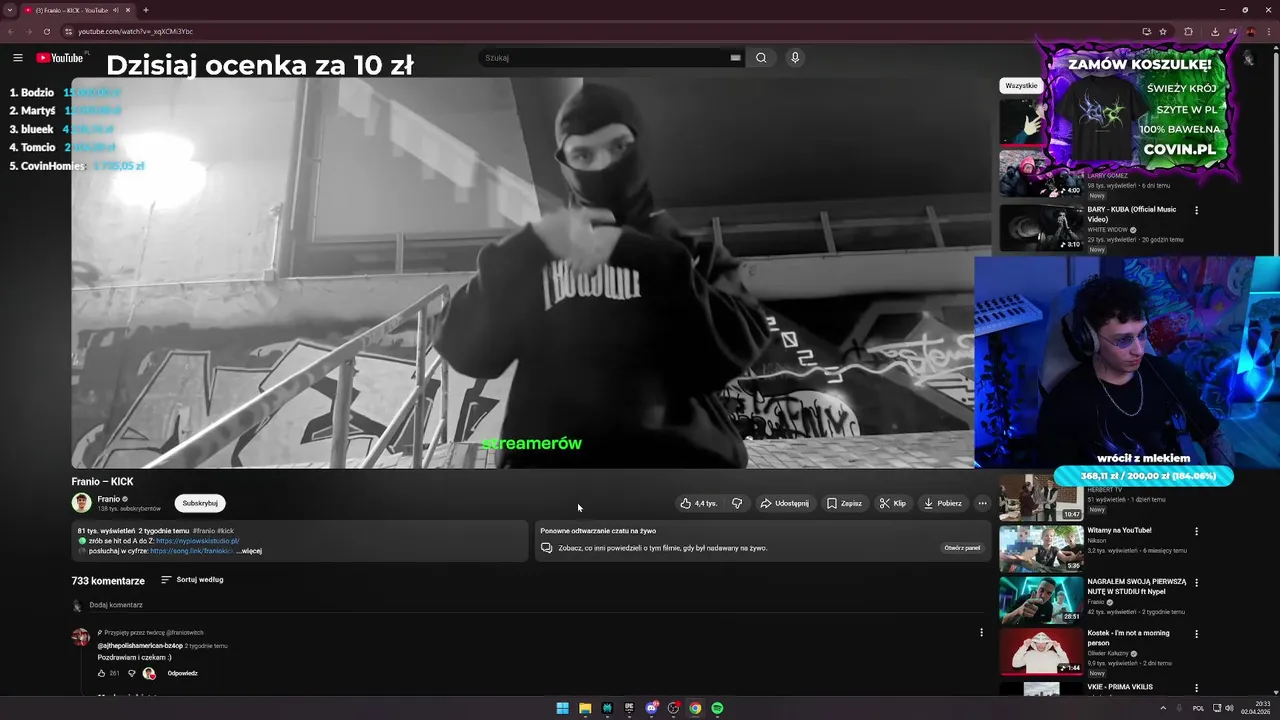Dislike the pinned comment
The image size is (1280, 720).
tap(131, 673)
